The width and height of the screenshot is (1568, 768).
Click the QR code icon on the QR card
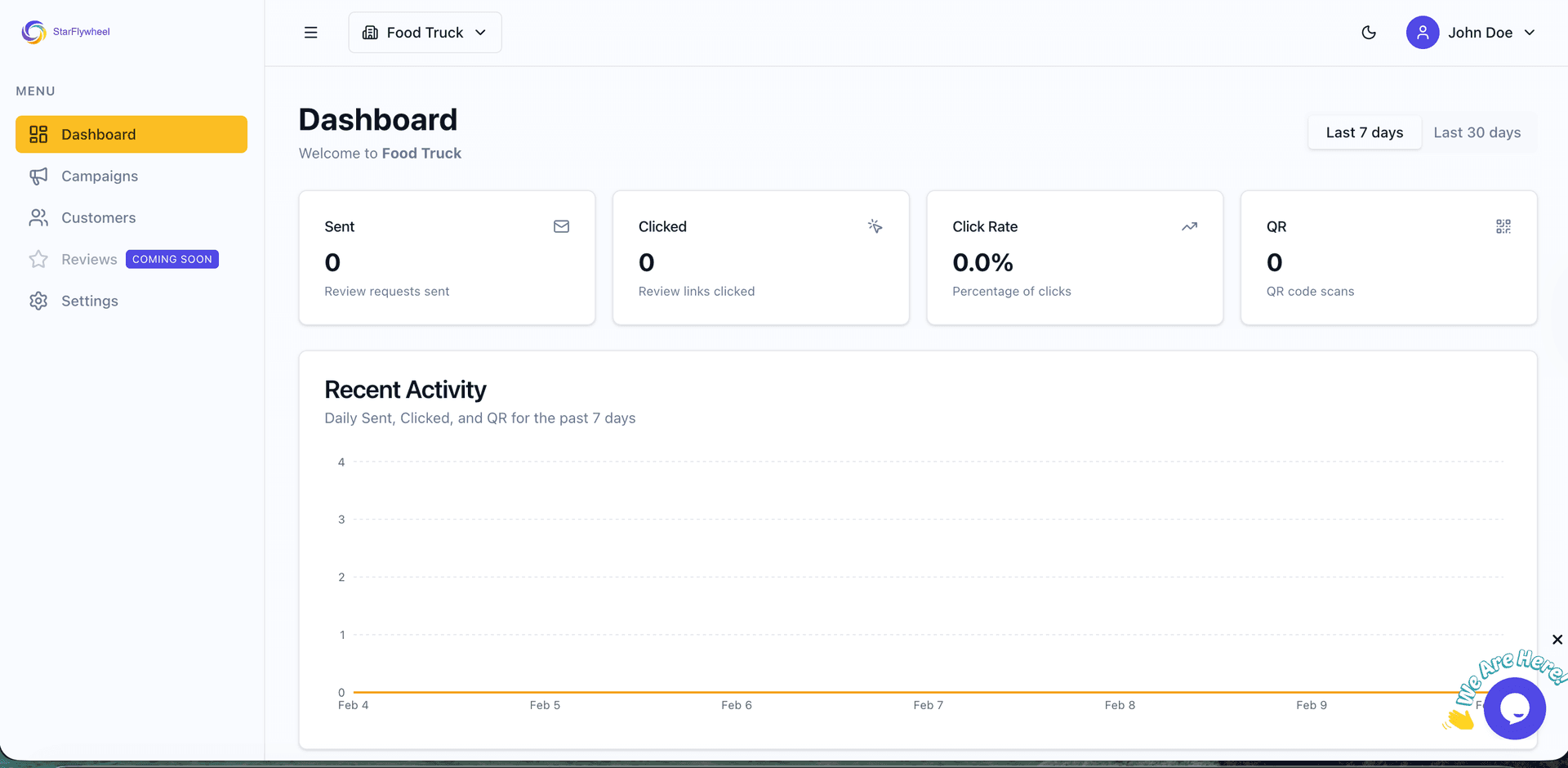pyautogui.click(x=1503, y=226)
